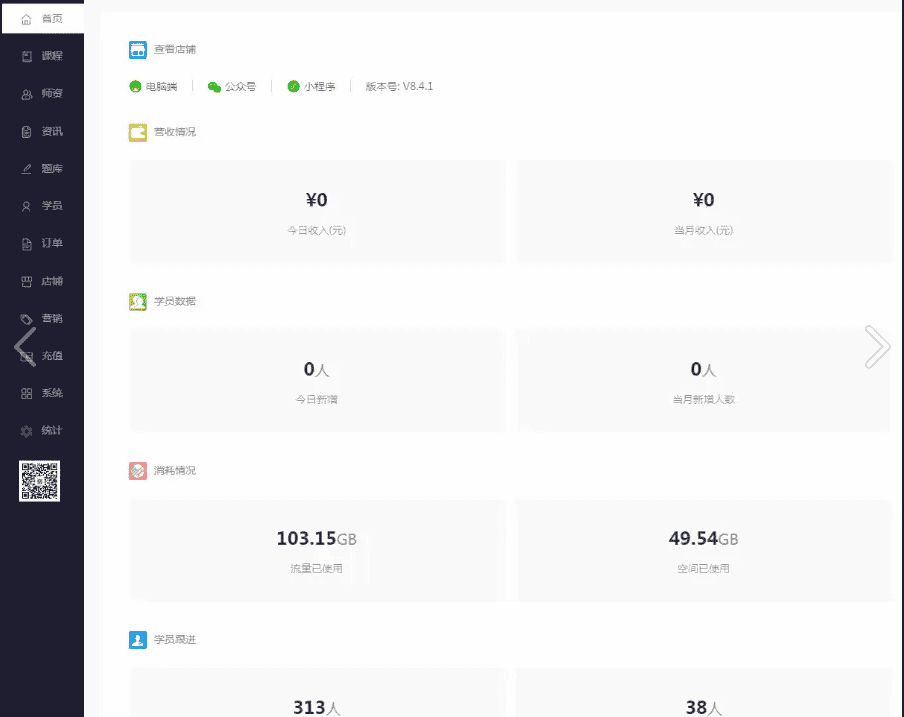Viewport: 904px width, 717px height.
Task: Open 订单 menu item
Action: [x=42, y=244]
